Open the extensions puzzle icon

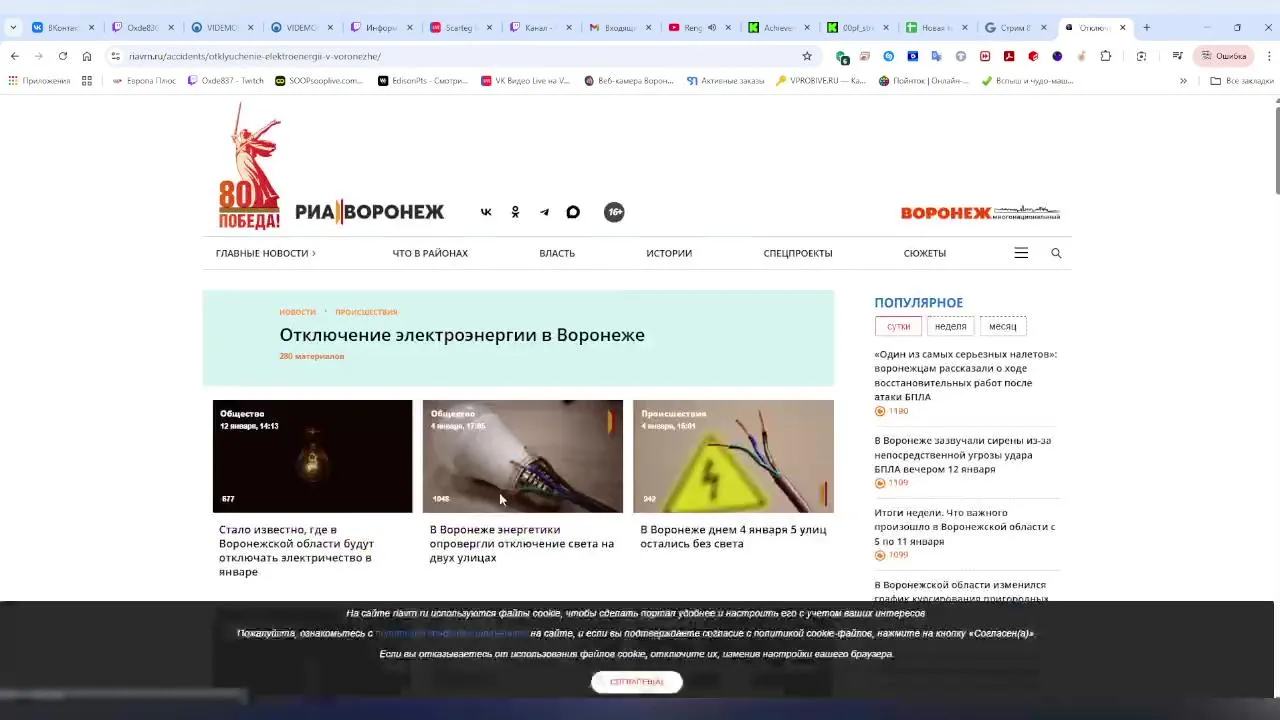click(x=1105, y=56)
